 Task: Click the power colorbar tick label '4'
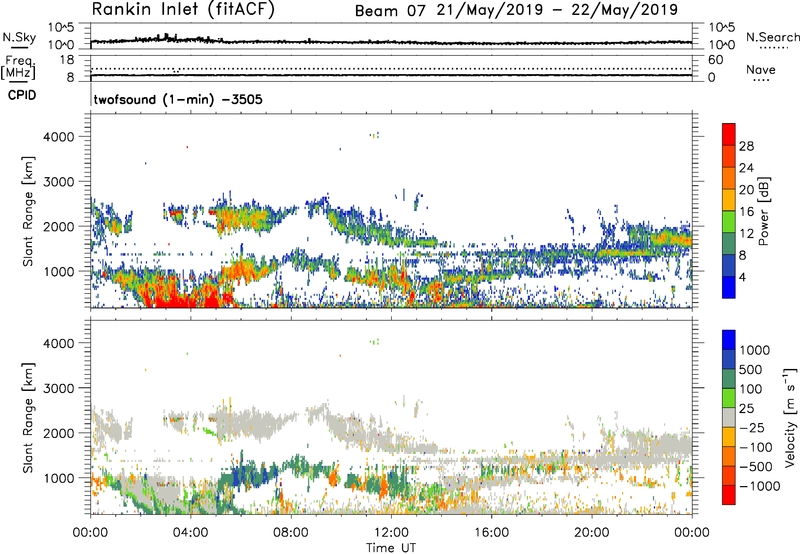pos(742,278)
